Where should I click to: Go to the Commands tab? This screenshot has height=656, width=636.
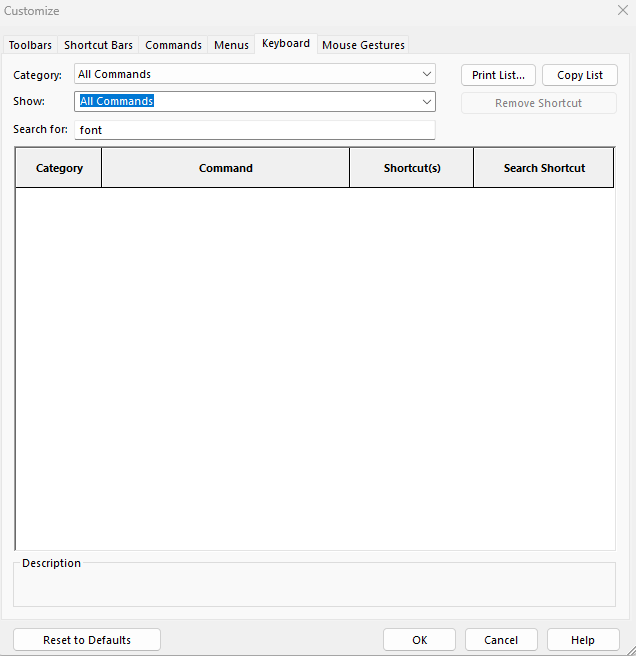173,45
